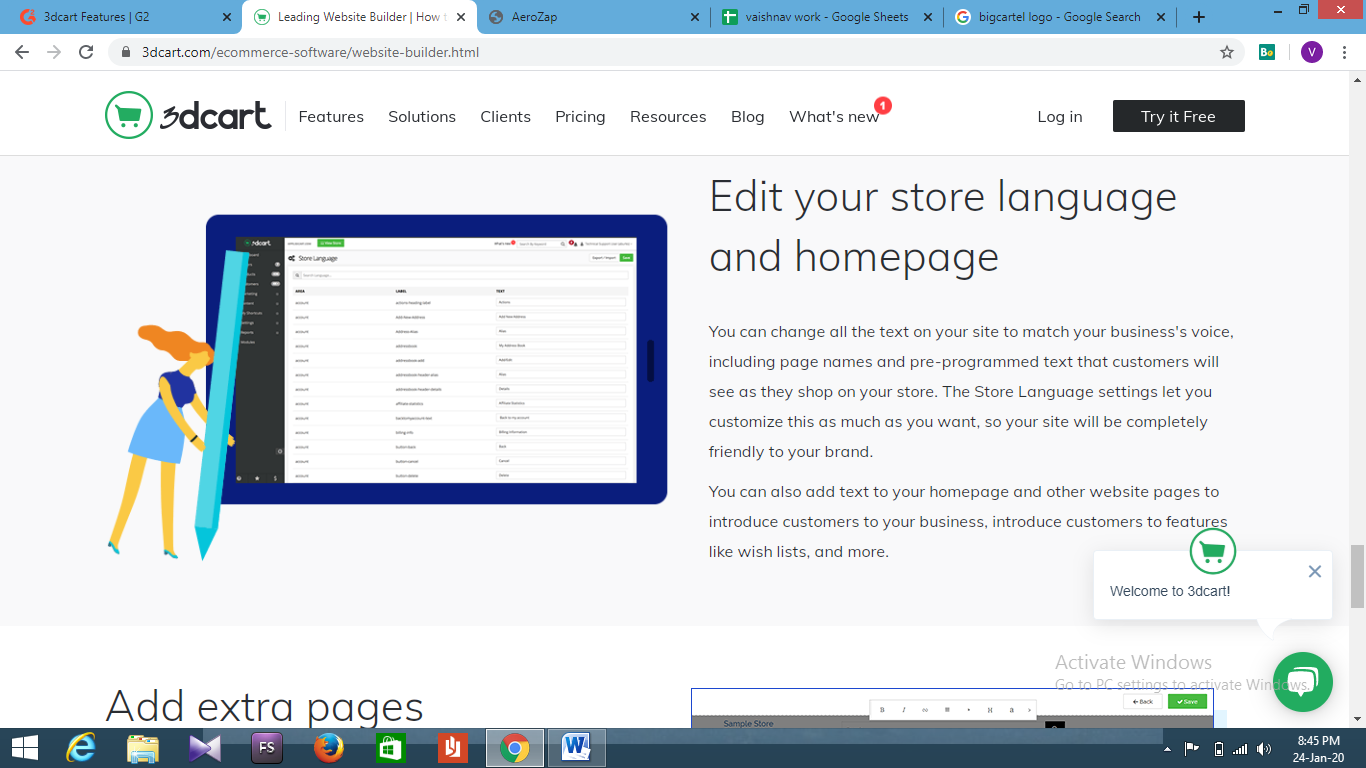This screenshot has height=768, width=1366.
Task: Open Visual Studio from taskbar
Action: pos(205,748)
